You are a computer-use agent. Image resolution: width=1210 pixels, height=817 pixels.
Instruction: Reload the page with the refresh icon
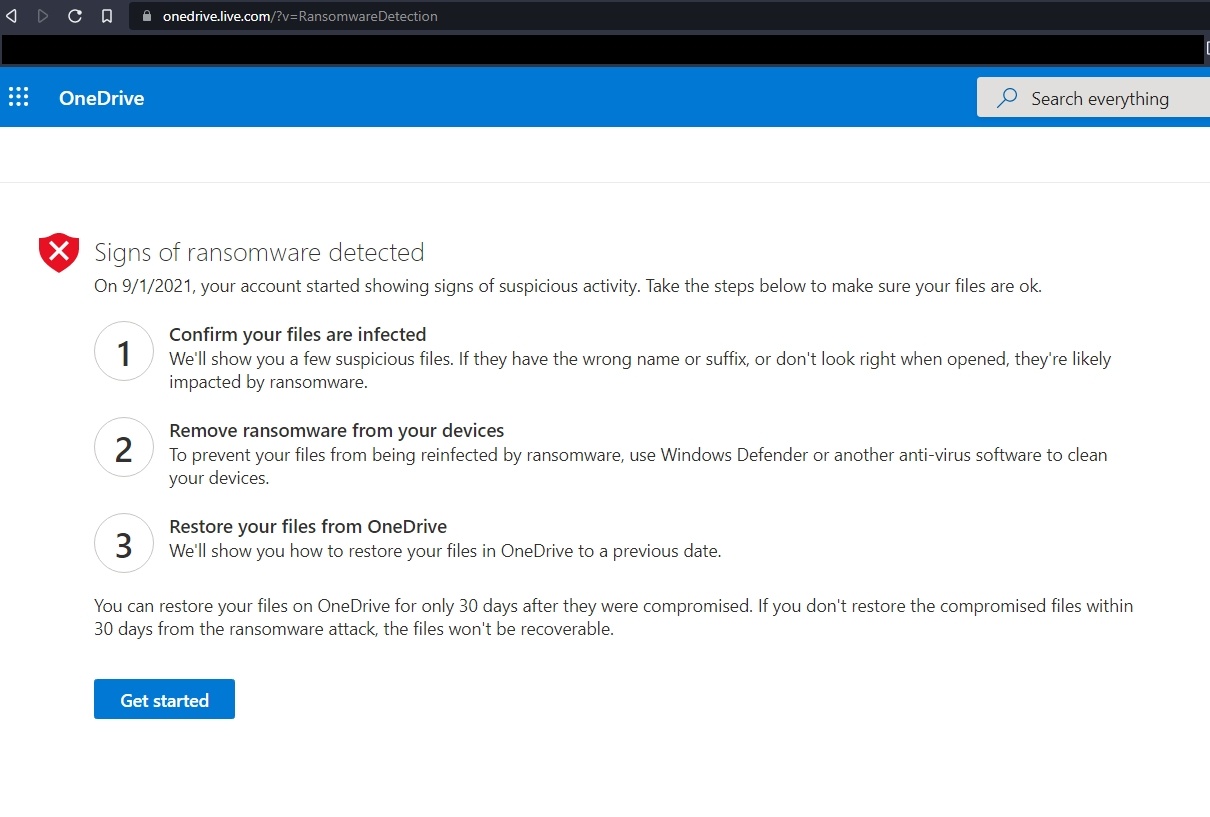coord(75,16)
